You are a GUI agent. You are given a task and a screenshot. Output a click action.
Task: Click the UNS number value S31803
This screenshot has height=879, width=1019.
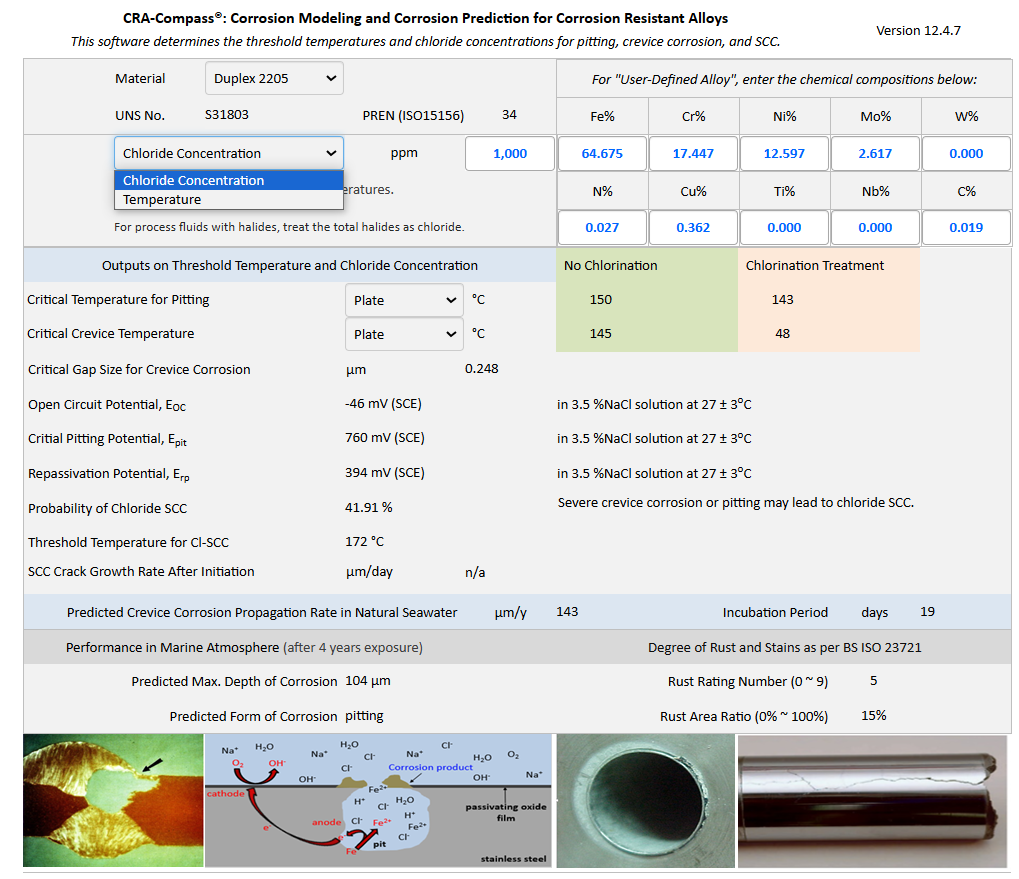(227, 115)
